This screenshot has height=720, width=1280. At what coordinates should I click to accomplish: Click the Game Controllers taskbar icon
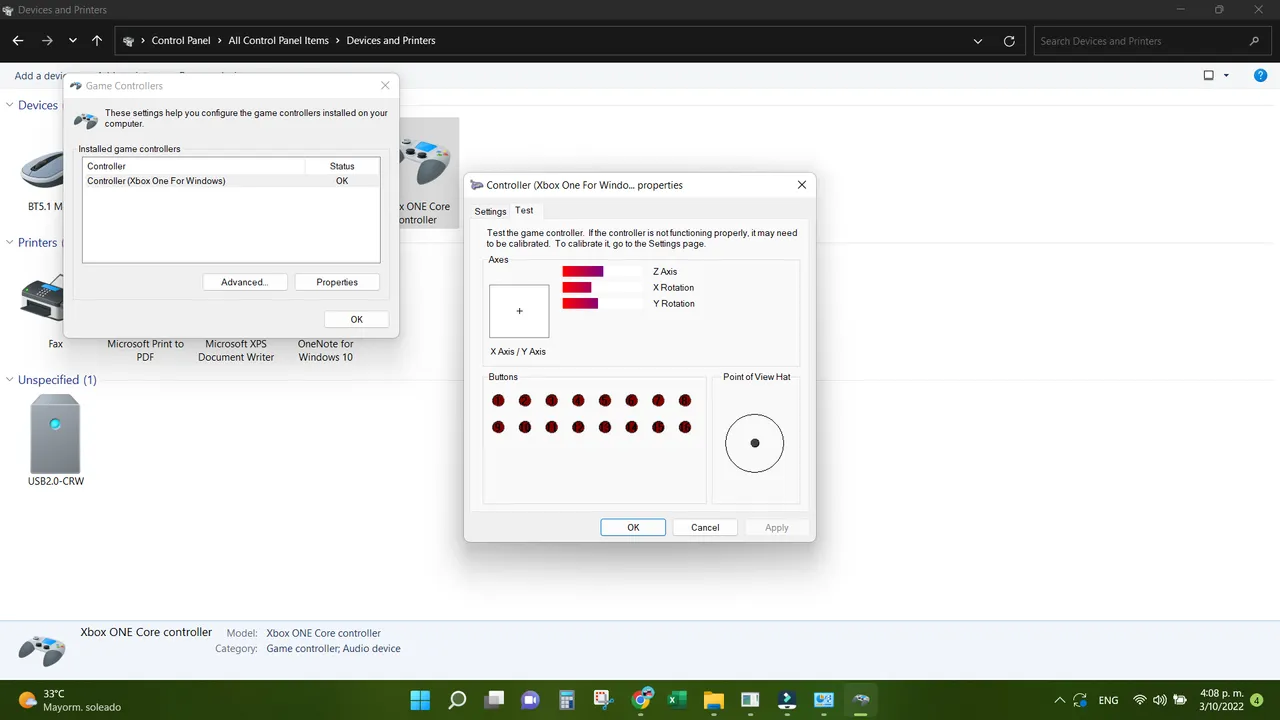click(860, 699)
